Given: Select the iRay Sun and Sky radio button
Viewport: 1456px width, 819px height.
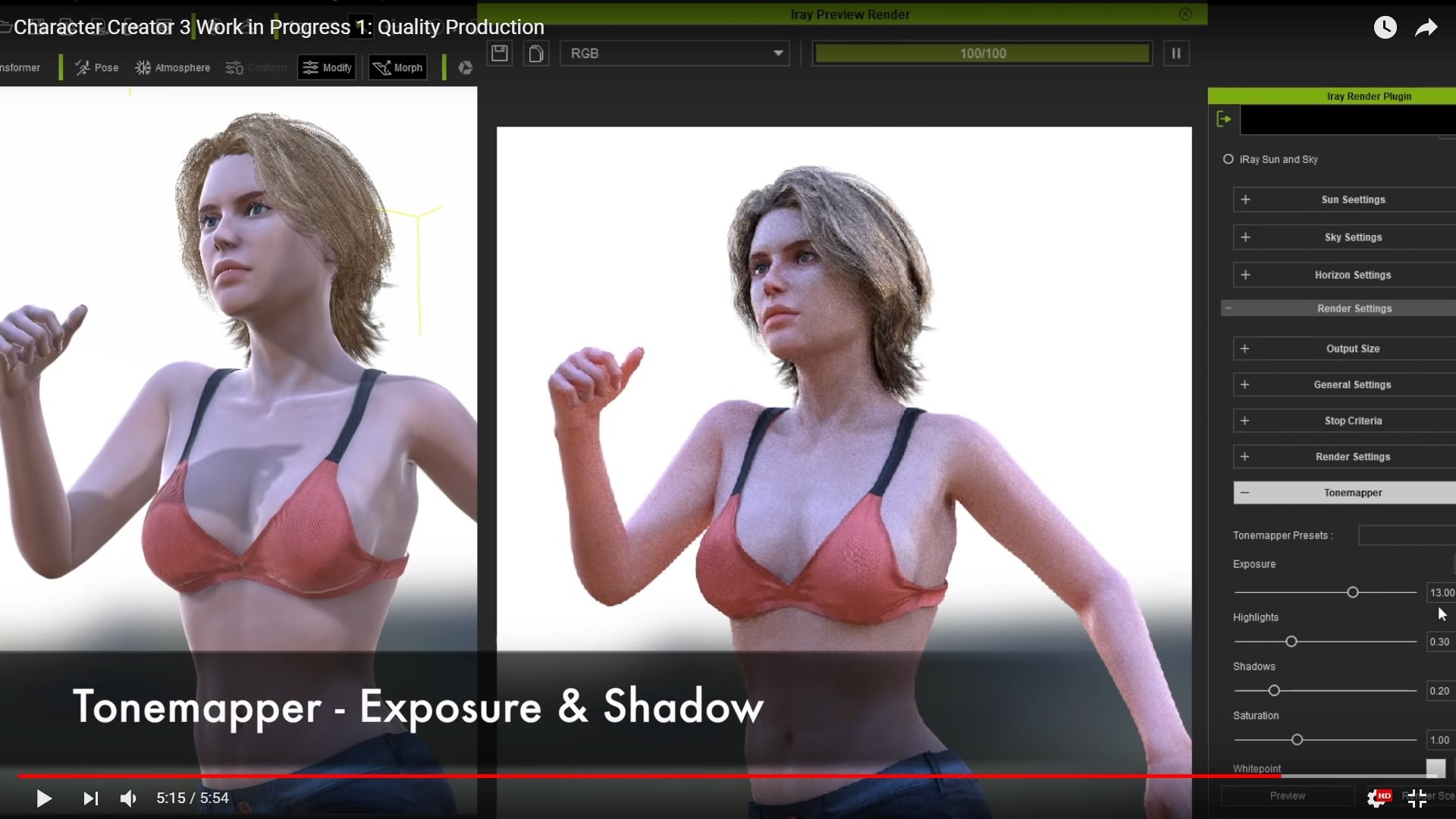Looking at the screenshot, I should (x=1228, y=159).
